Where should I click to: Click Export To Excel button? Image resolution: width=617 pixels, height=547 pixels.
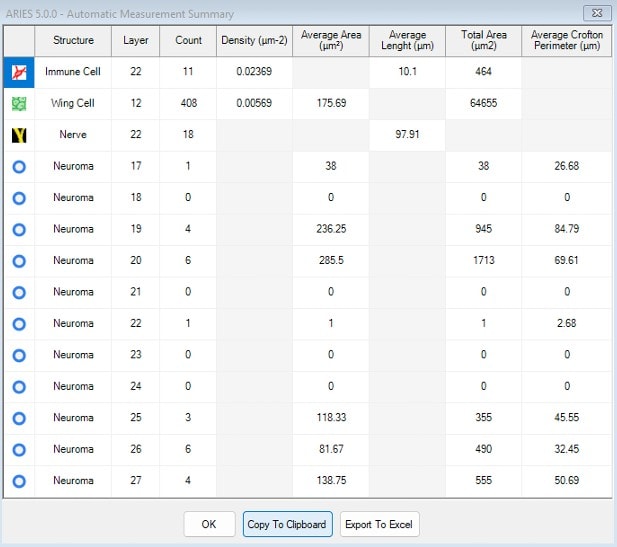(x=379, y=524)
